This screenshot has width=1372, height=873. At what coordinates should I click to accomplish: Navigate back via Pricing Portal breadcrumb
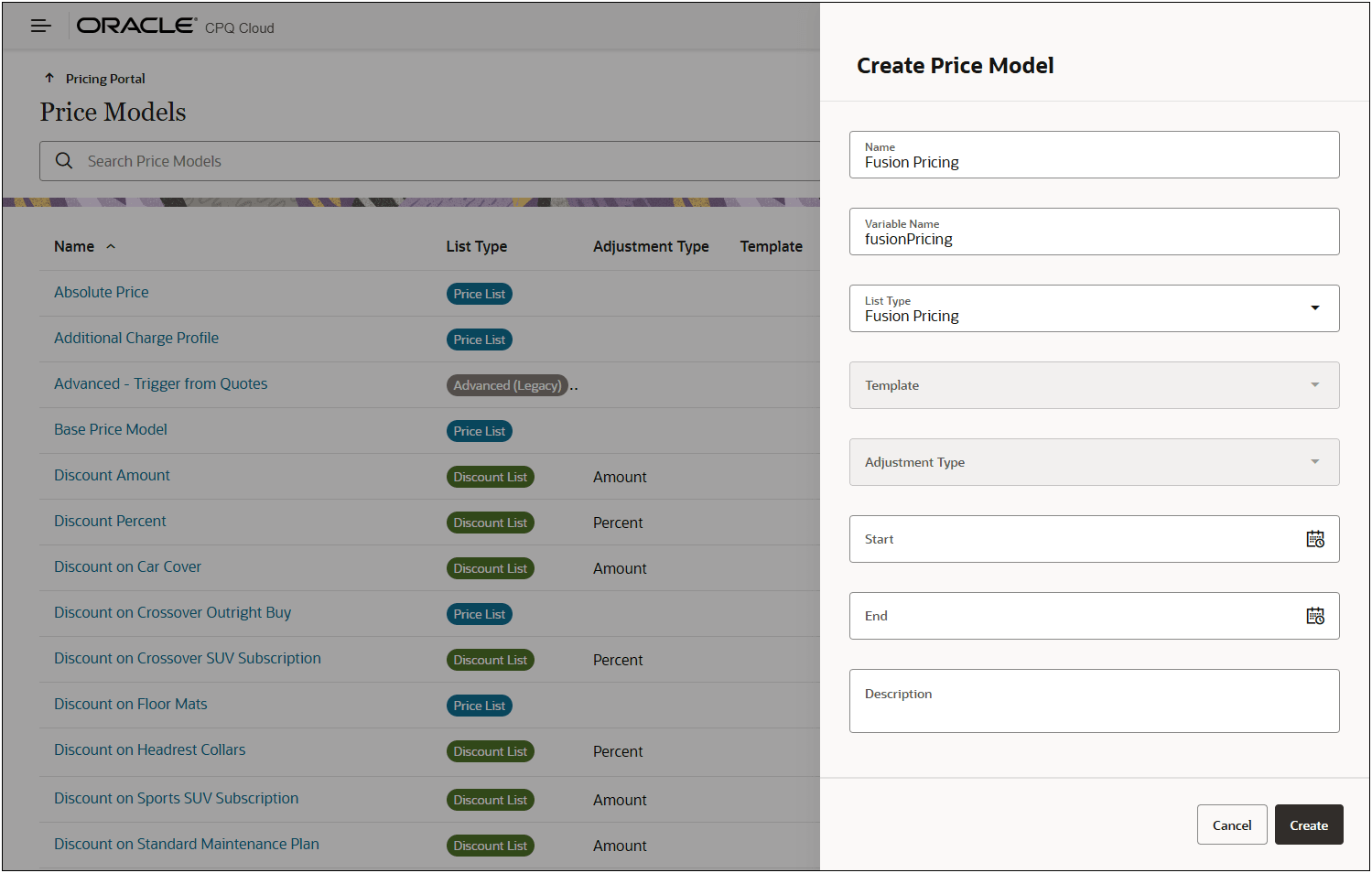103,78
